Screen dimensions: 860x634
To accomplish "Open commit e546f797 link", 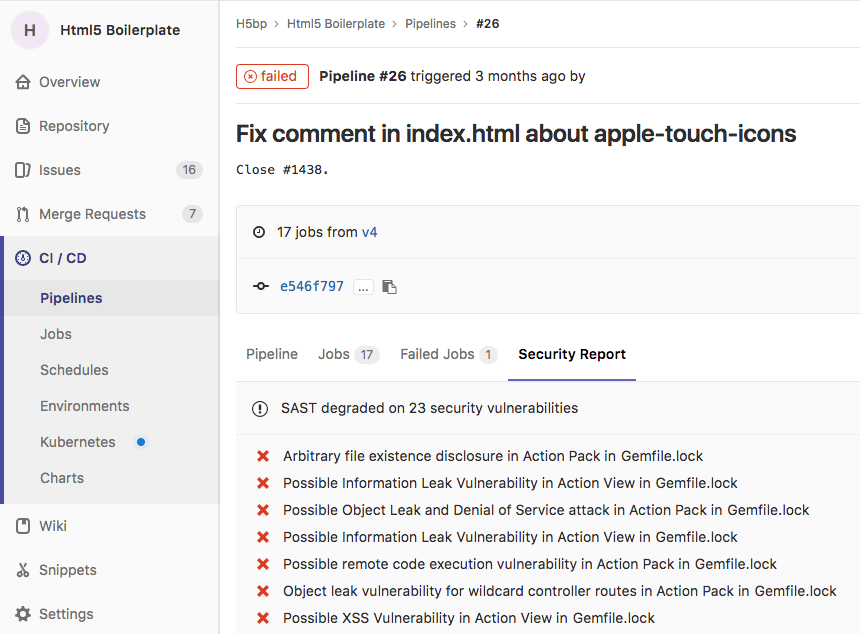I will pyautogui.click(x=311, y=286).
